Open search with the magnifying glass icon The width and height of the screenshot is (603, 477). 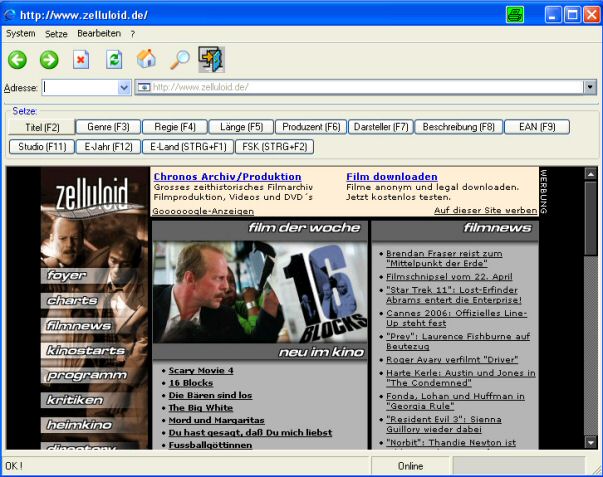click(179, 60)
